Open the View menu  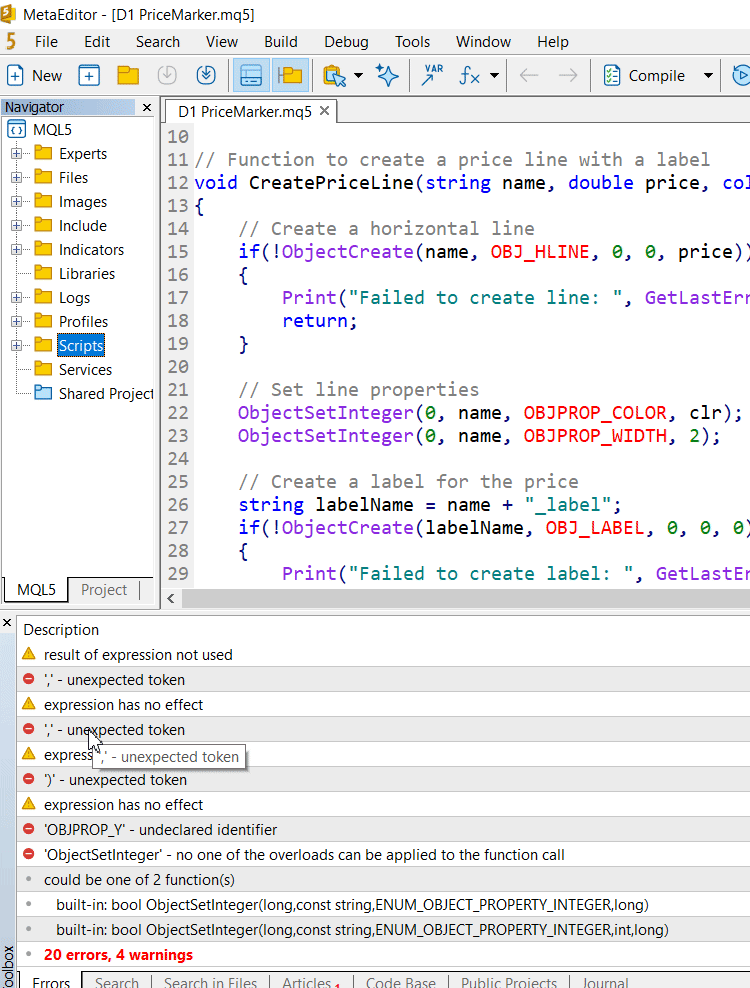click(222, 42)
